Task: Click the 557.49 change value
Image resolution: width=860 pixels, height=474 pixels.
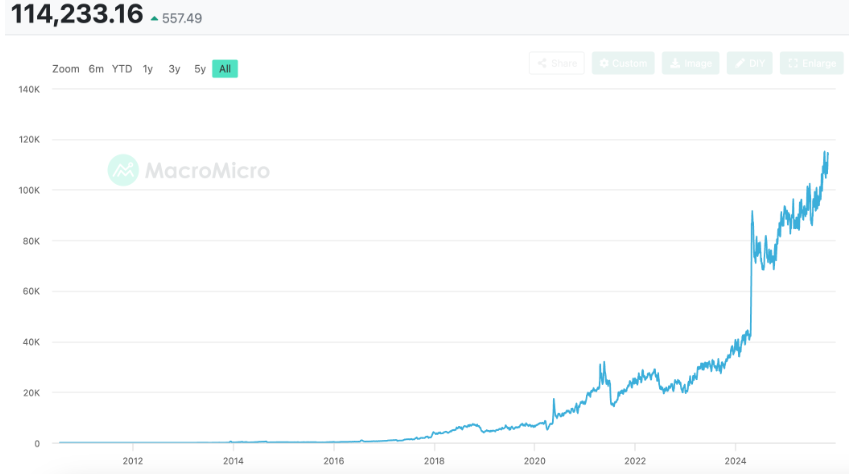Action: (x=189, y=18)
